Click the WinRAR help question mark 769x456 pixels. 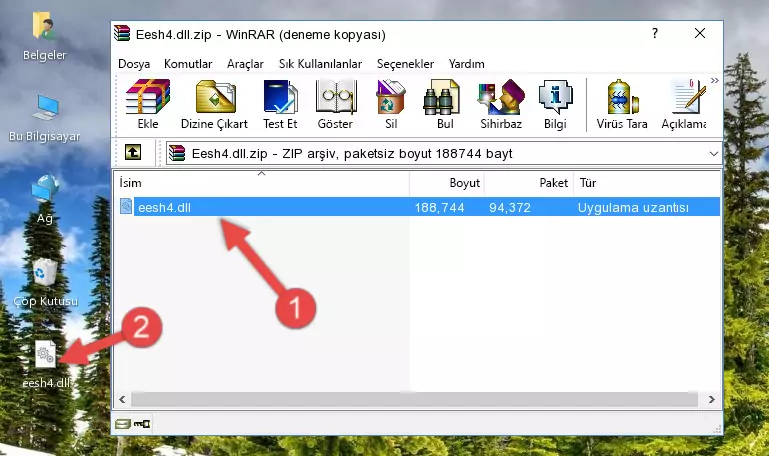point(655,33)
